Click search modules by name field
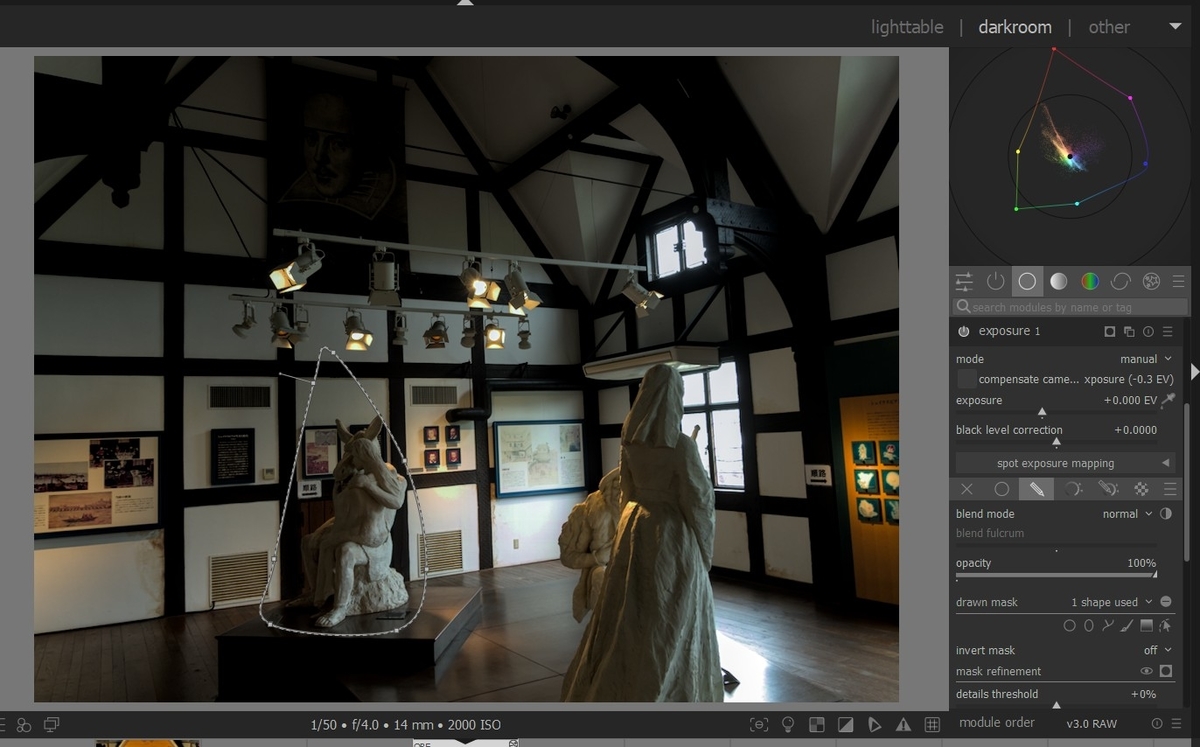1200x747 pixels. point(1070,307)
